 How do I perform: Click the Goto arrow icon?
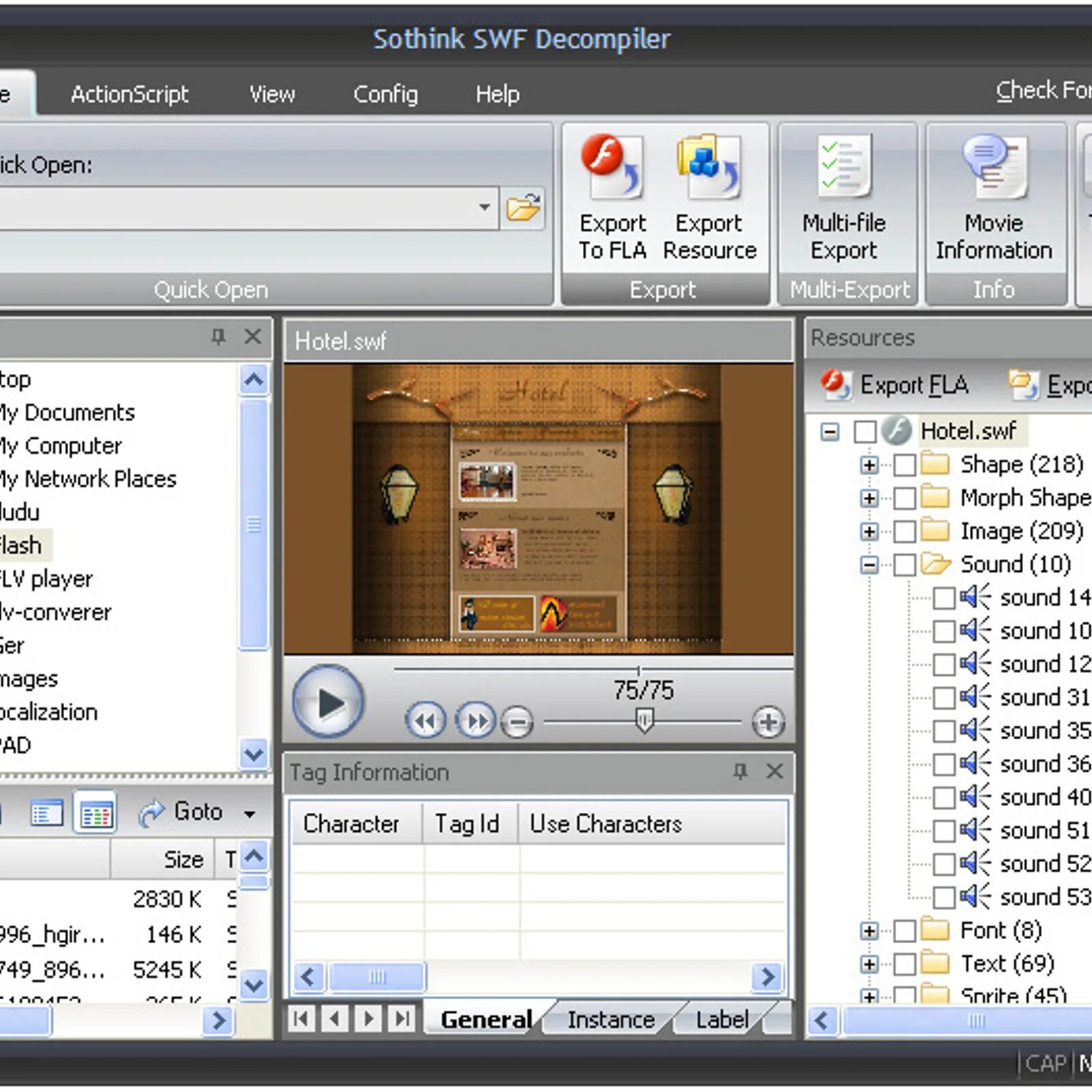point(152,812)
